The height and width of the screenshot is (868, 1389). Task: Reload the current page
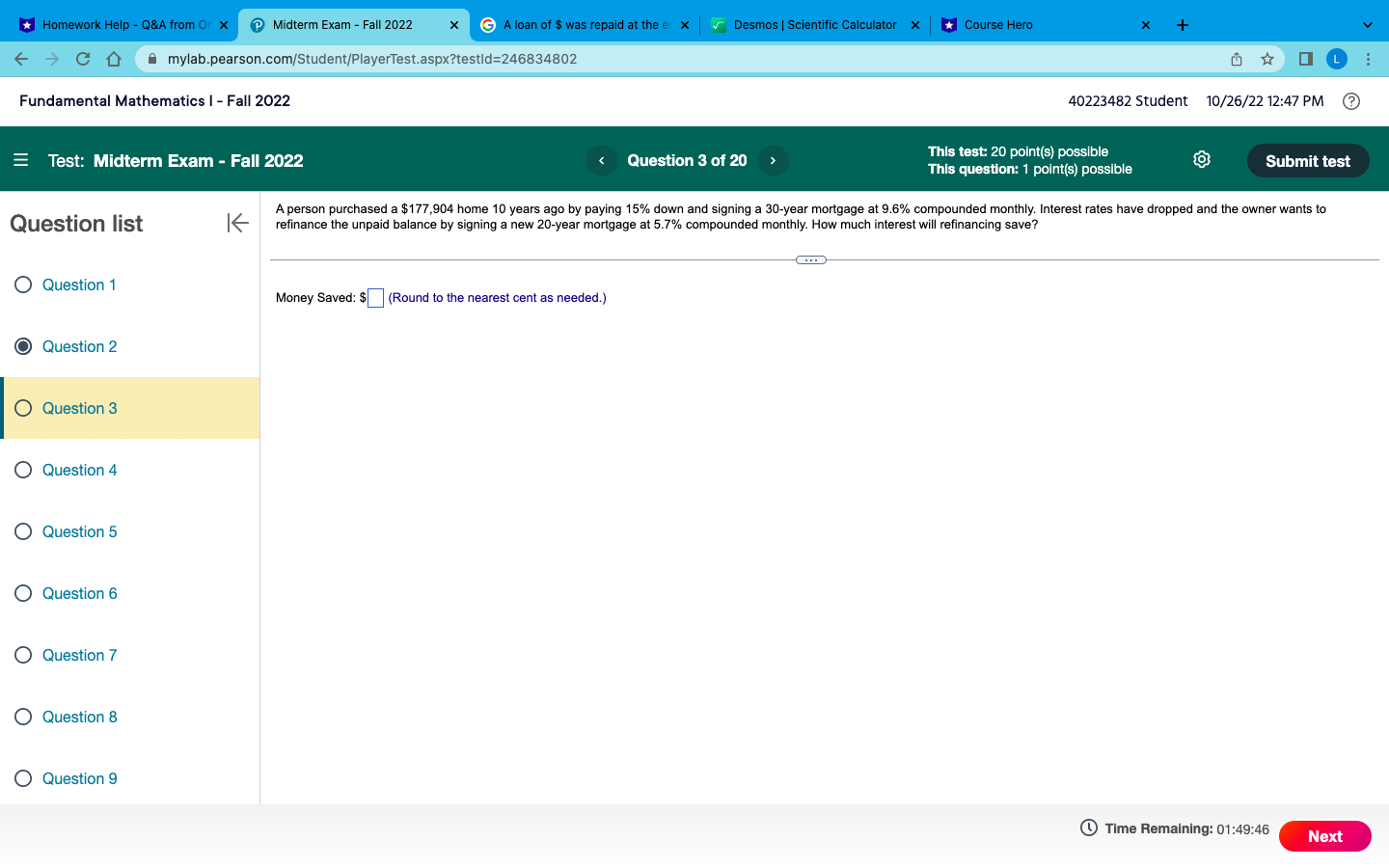click(x=83, y=59)
